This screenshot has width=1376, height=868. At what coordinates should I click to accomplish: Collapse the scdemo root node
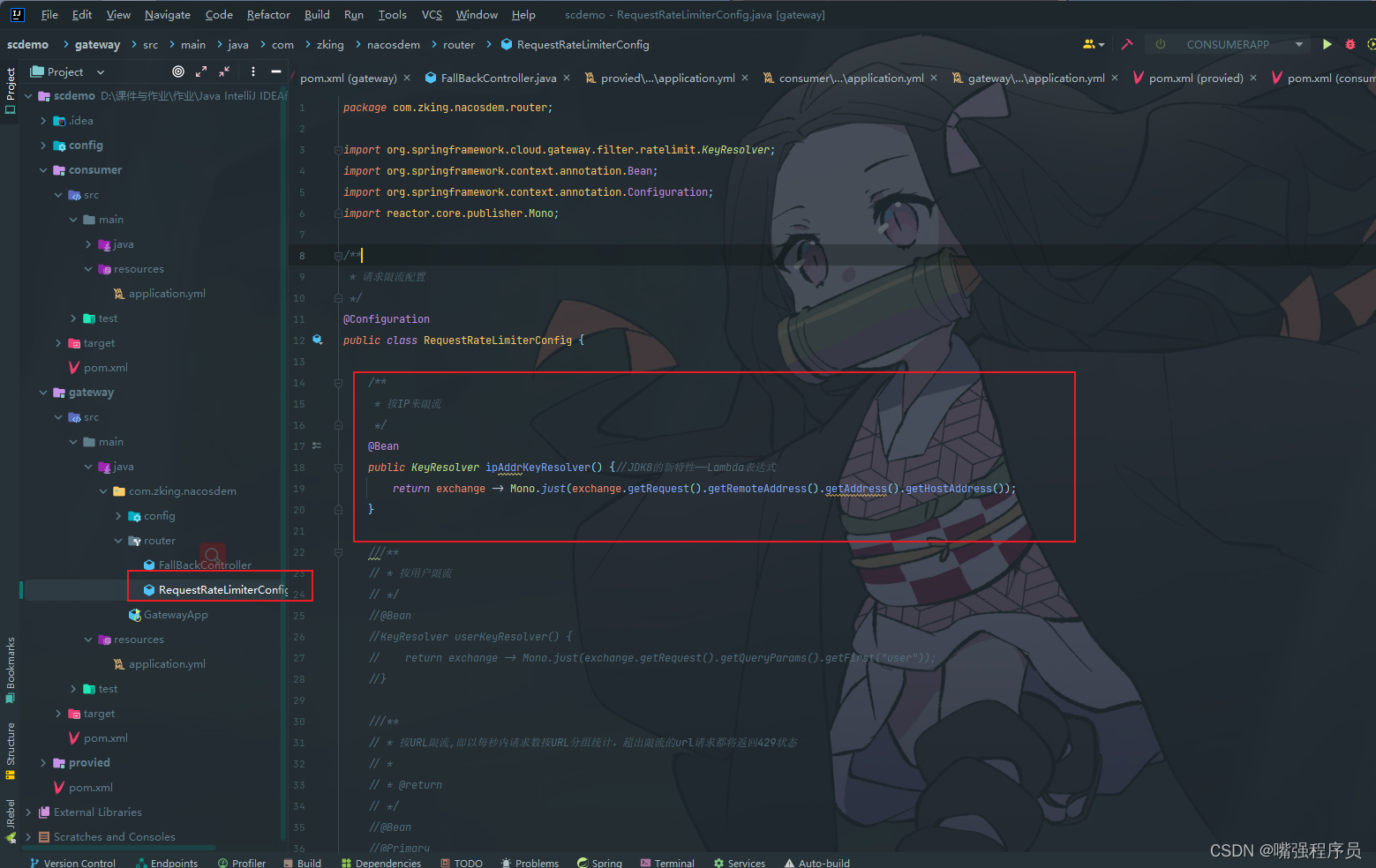28,95
